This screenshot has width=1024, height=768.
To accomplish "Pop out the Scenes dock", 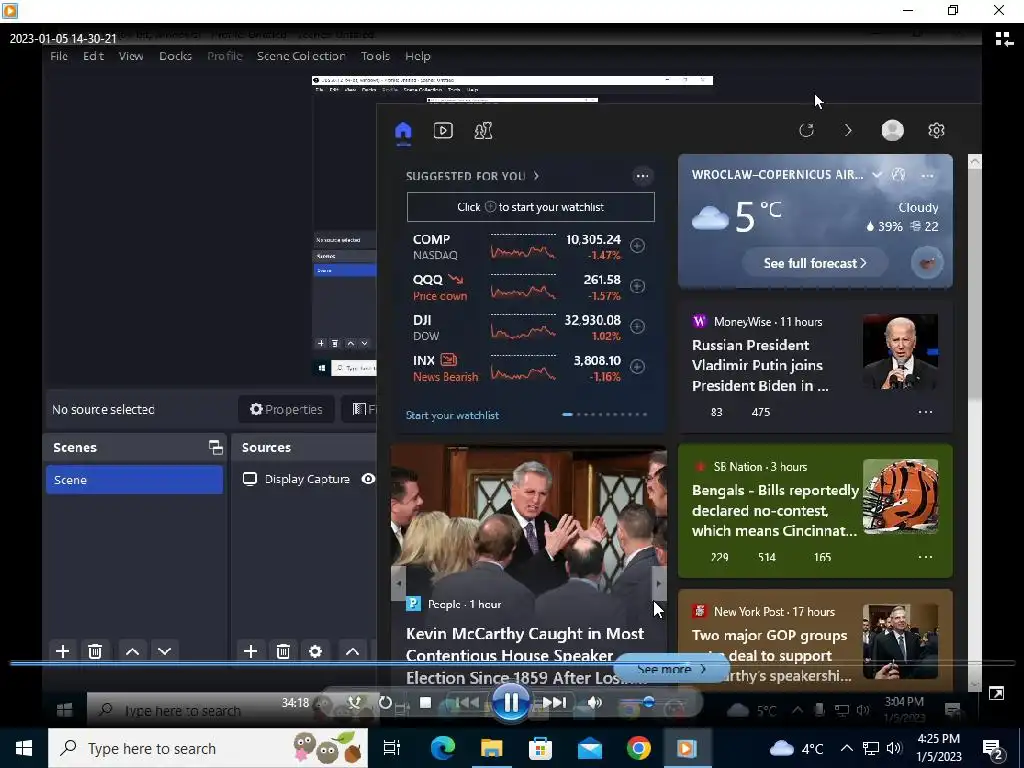I will (216, 447).
